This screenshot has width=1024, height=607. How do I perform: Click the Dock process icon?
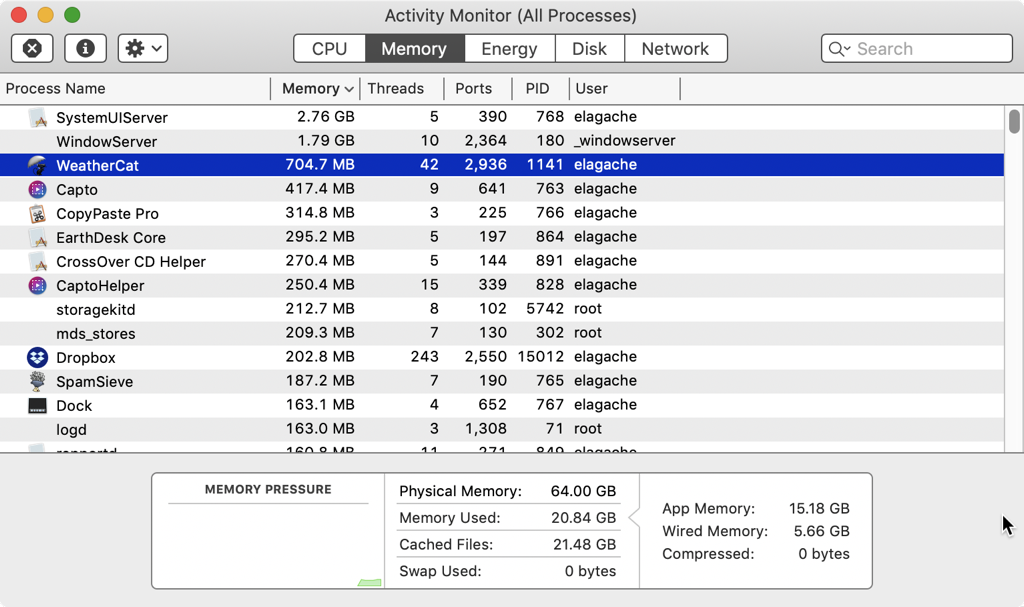[38, 406]
